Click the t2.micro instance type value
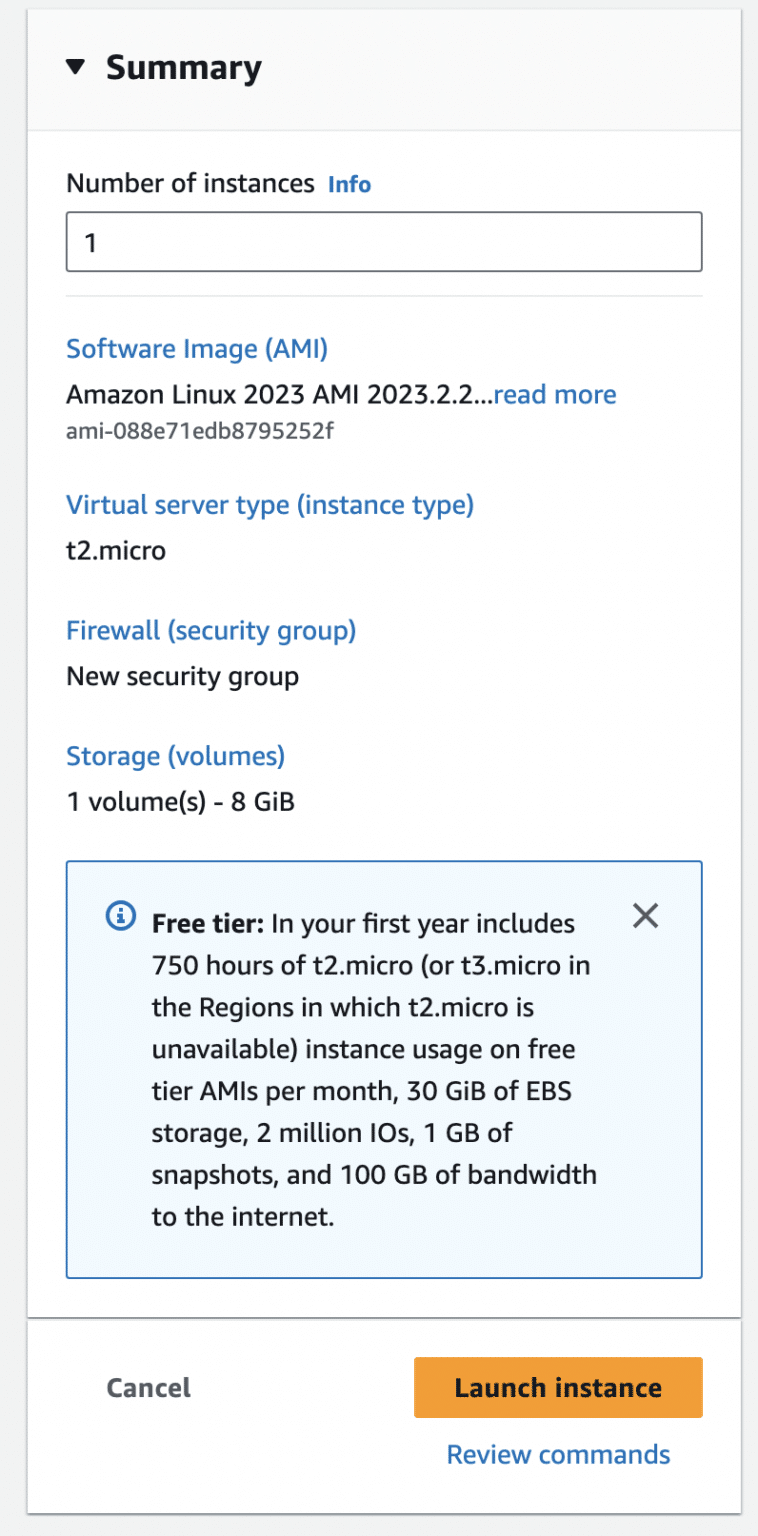758x1536 pixels. coord(116,550)
